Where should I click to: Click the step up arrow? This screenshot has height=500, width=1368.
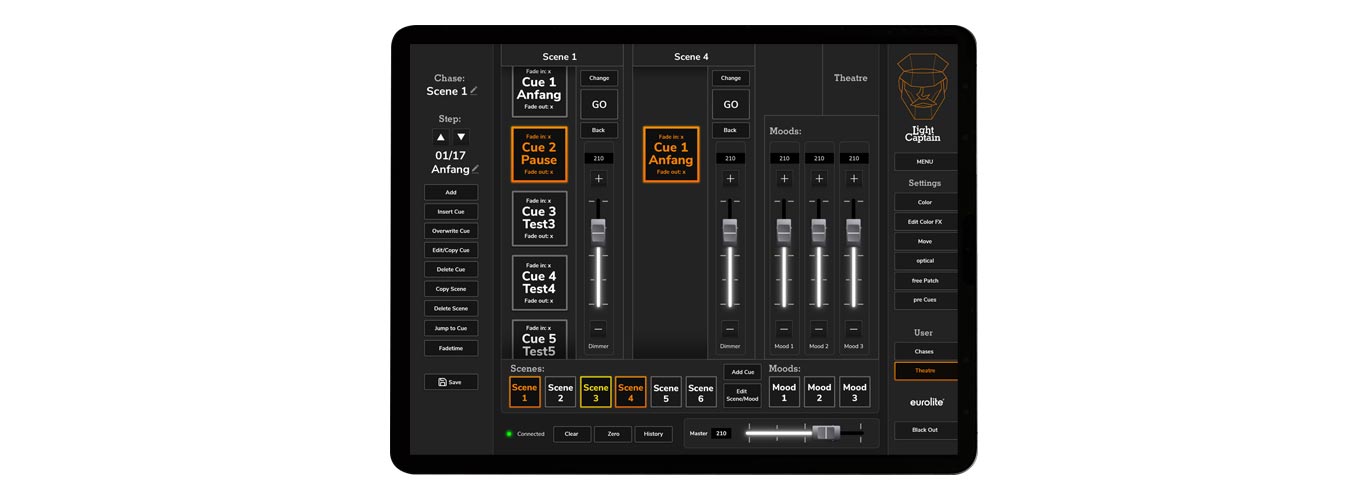(441, 137)
